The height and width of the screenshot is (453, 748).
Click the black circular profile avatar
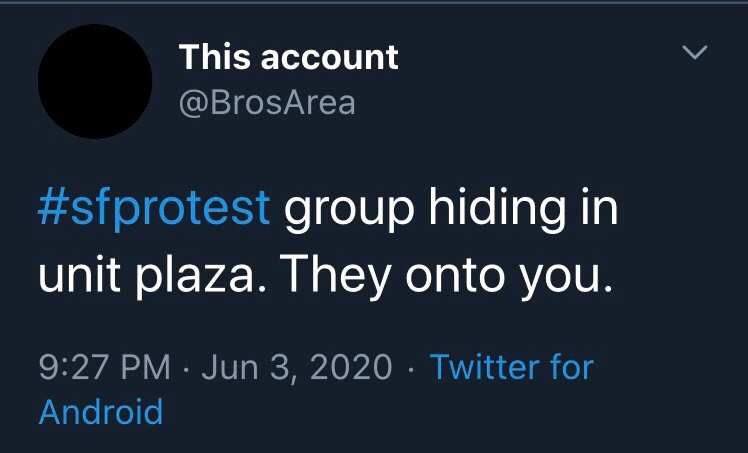tap(95, 81)
